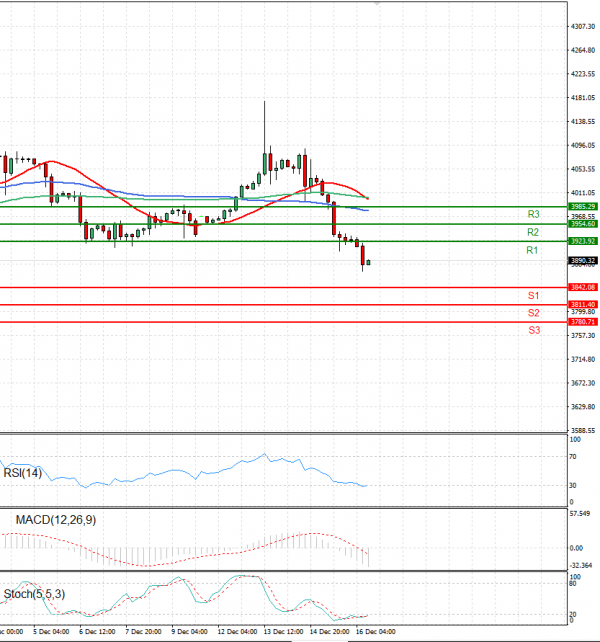600x642 pixels.
Task: Click the 5 Dec 04:00 time label
Action: (51, 632)
